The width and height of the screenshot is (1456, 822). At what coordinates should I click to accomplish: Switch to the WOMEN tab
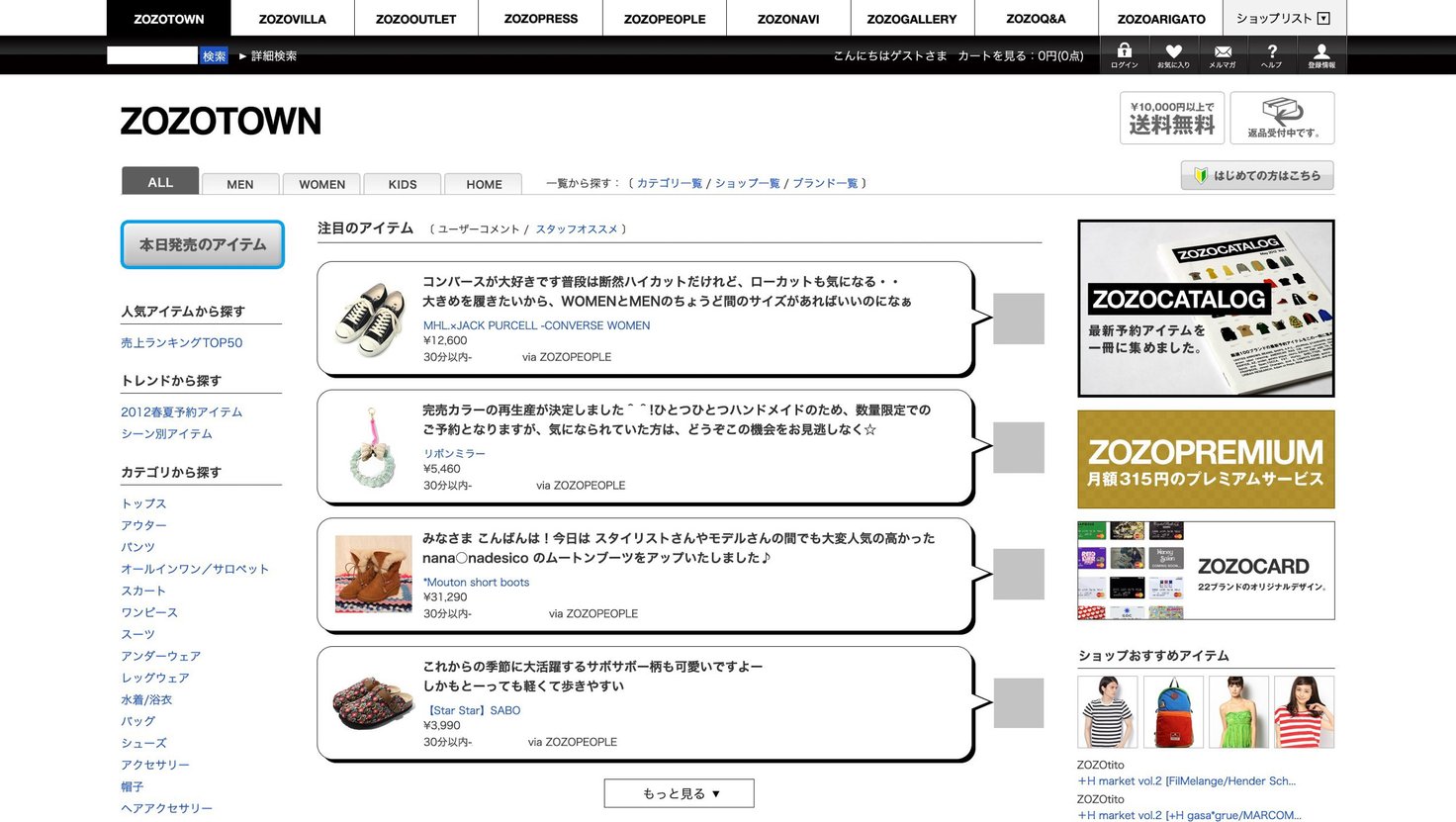pos(321,184)
